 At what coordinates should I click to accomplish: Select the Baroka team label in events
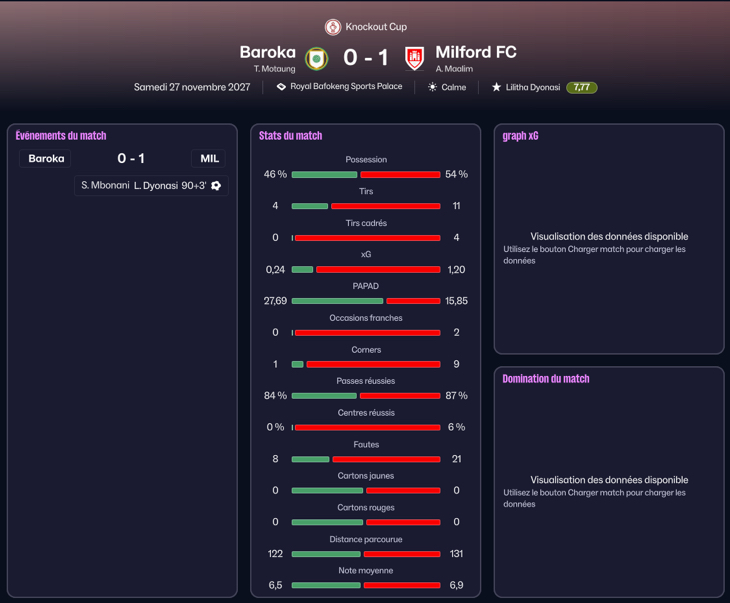click(x=45, y=158)
